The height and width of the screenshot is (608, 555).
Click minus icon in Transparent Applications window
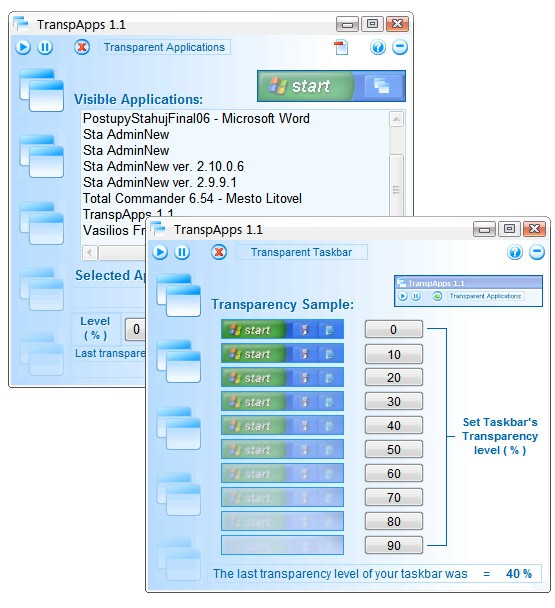[399, 47]
